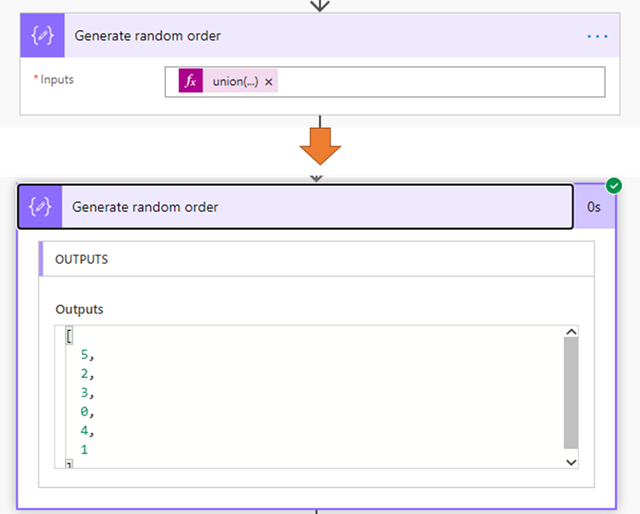Screen dimensions: 640x514
Task: Click the fx expression icon in Inputs
Action: (191, 81)
